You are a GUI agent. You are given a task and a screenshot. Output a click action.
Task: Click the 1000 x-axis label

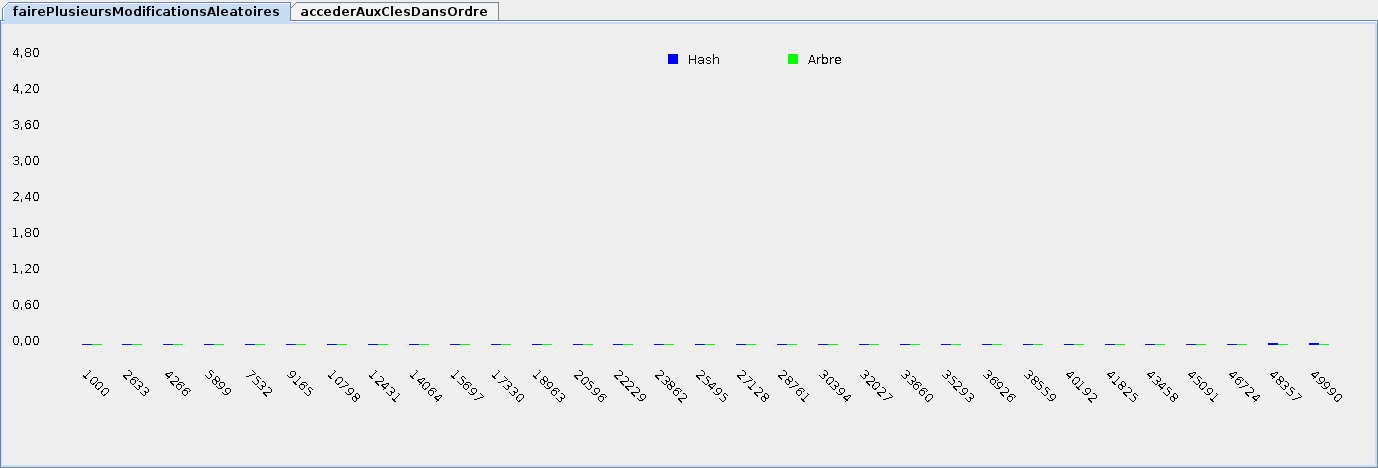[x=95, y=383]
